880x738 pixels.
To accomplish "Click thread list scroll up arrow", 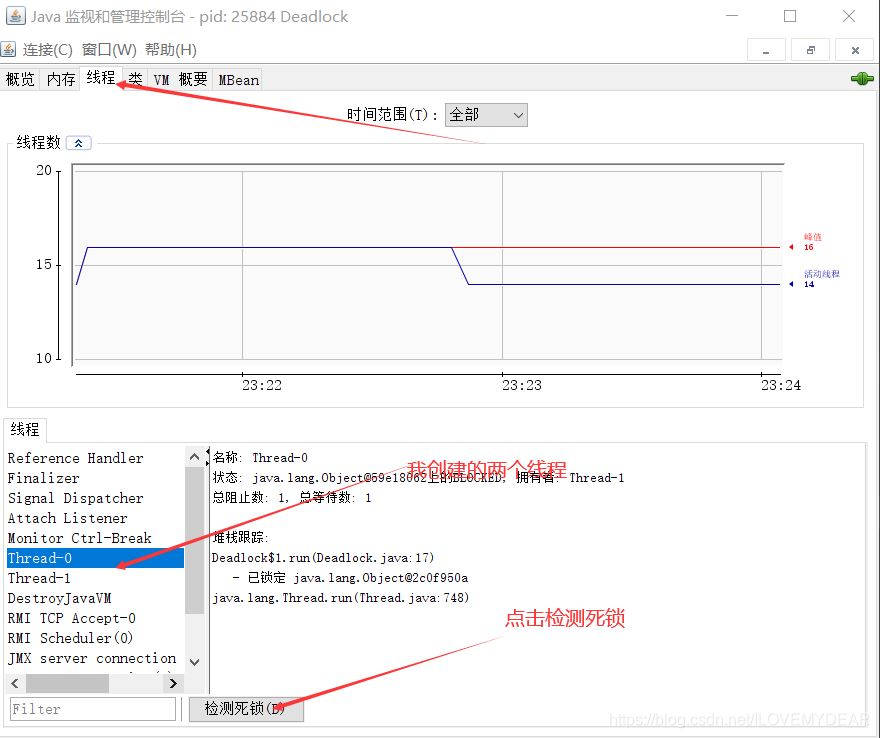I will [x=195, y=457].
